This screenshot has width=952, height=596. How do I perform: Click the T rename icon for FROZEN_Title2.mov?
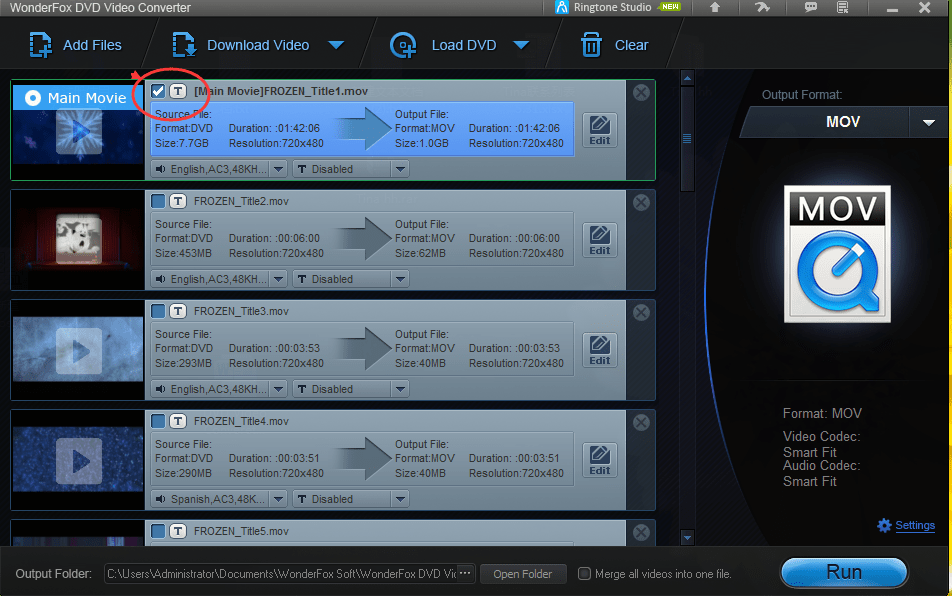point(177,201)
